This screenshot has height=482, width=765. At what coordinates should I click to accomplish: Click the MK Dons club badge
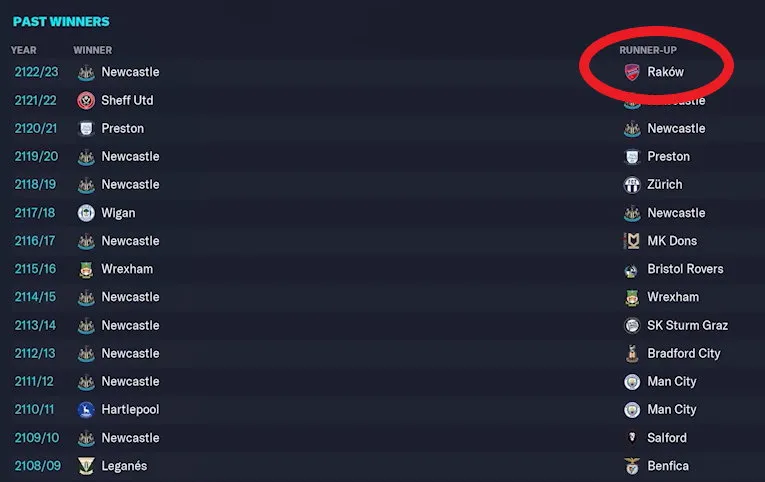632,241
